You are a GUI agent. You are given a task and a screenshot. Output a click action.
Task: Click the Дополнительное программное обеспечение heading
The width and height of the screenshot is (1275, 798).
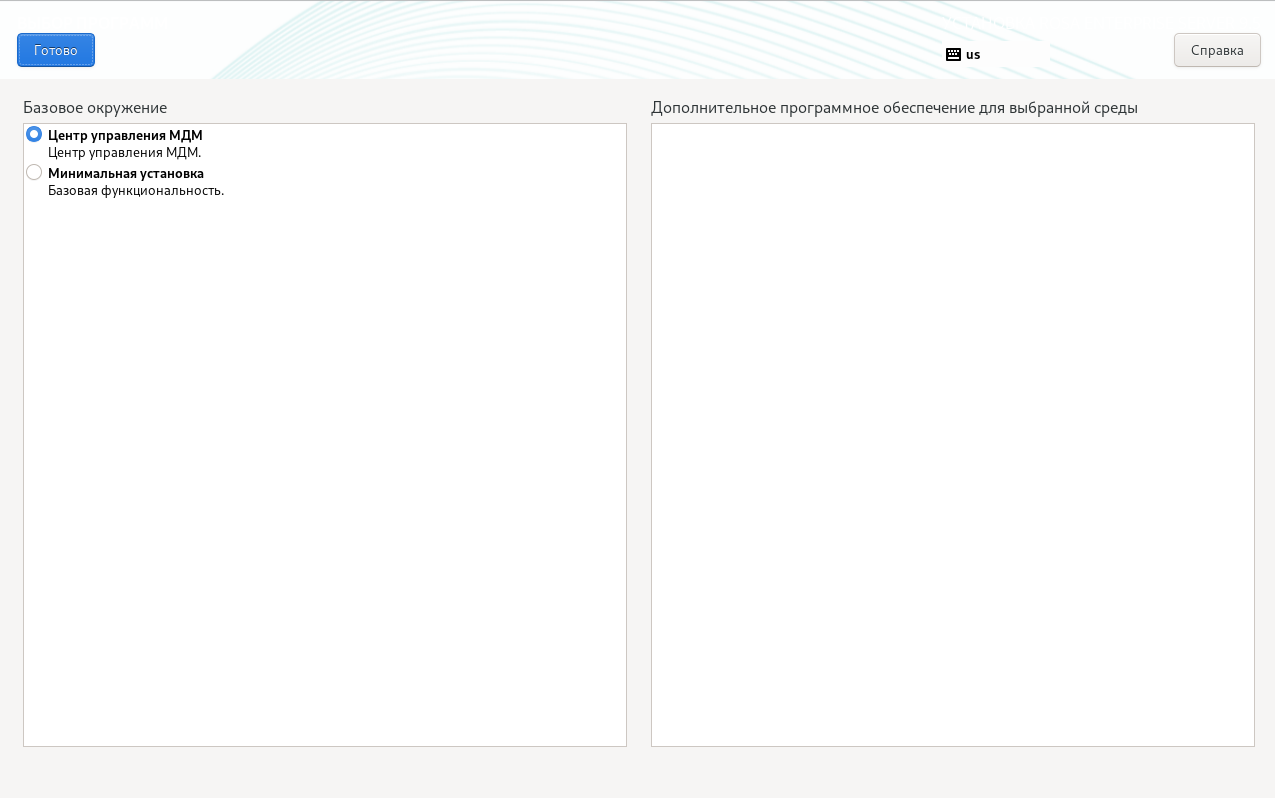894,107
